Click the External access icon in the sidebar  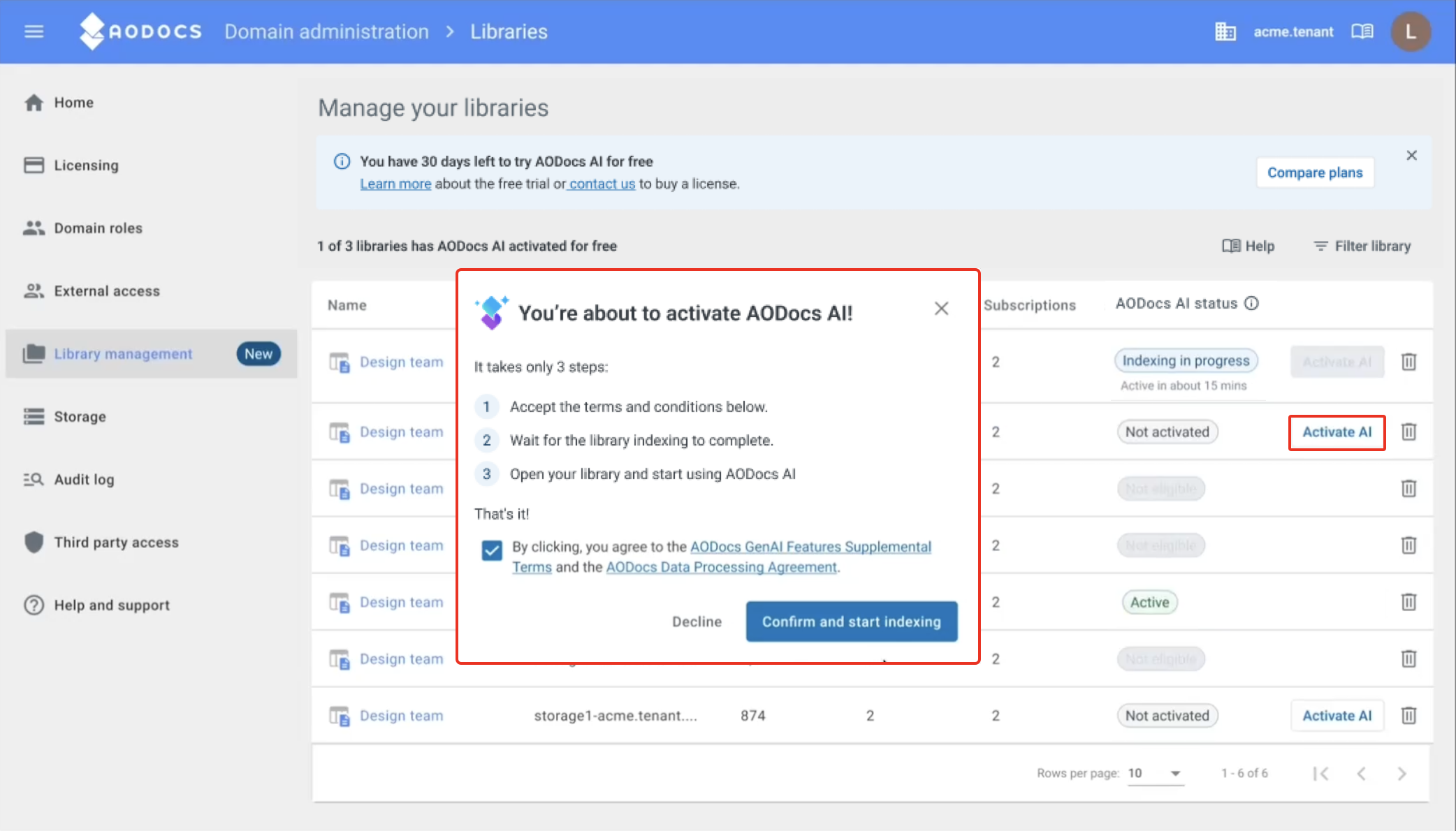tap(34, 291)
